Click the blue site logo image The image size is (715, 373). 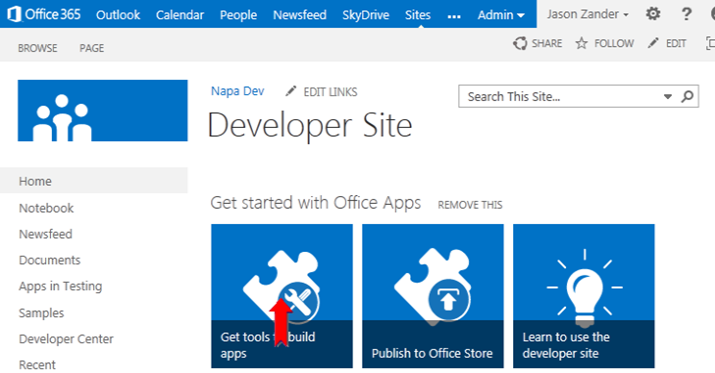103,110
